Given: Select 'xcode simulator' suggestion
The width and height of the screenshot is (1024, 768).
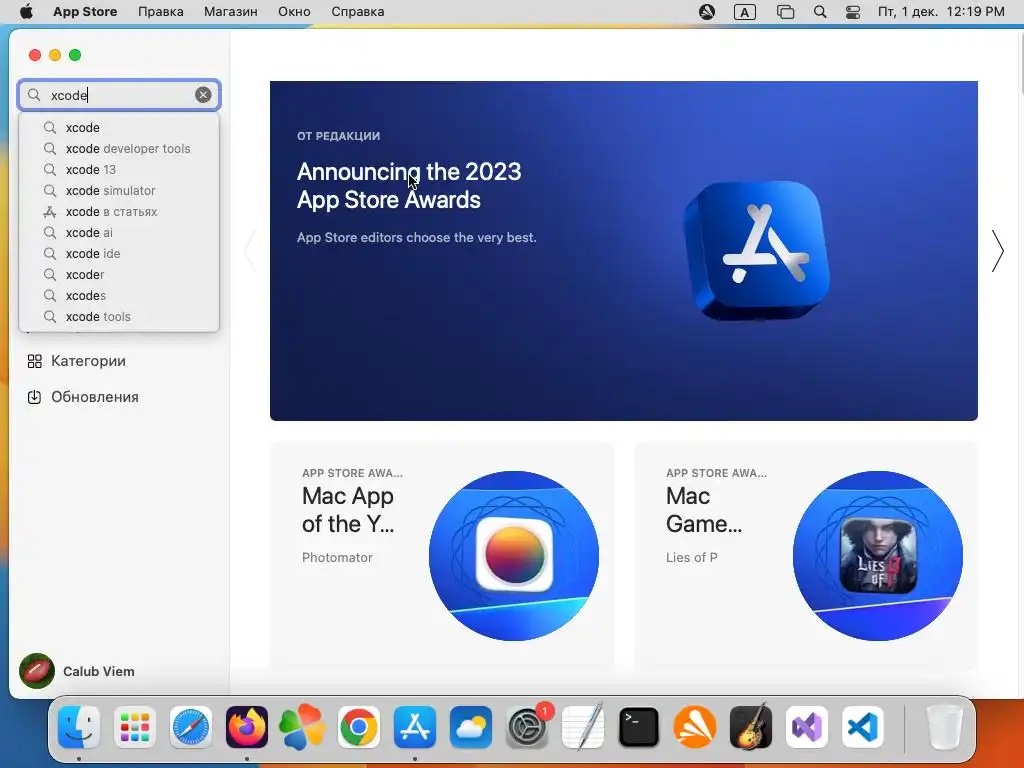Looking at the screenshot, I should 119,191.
